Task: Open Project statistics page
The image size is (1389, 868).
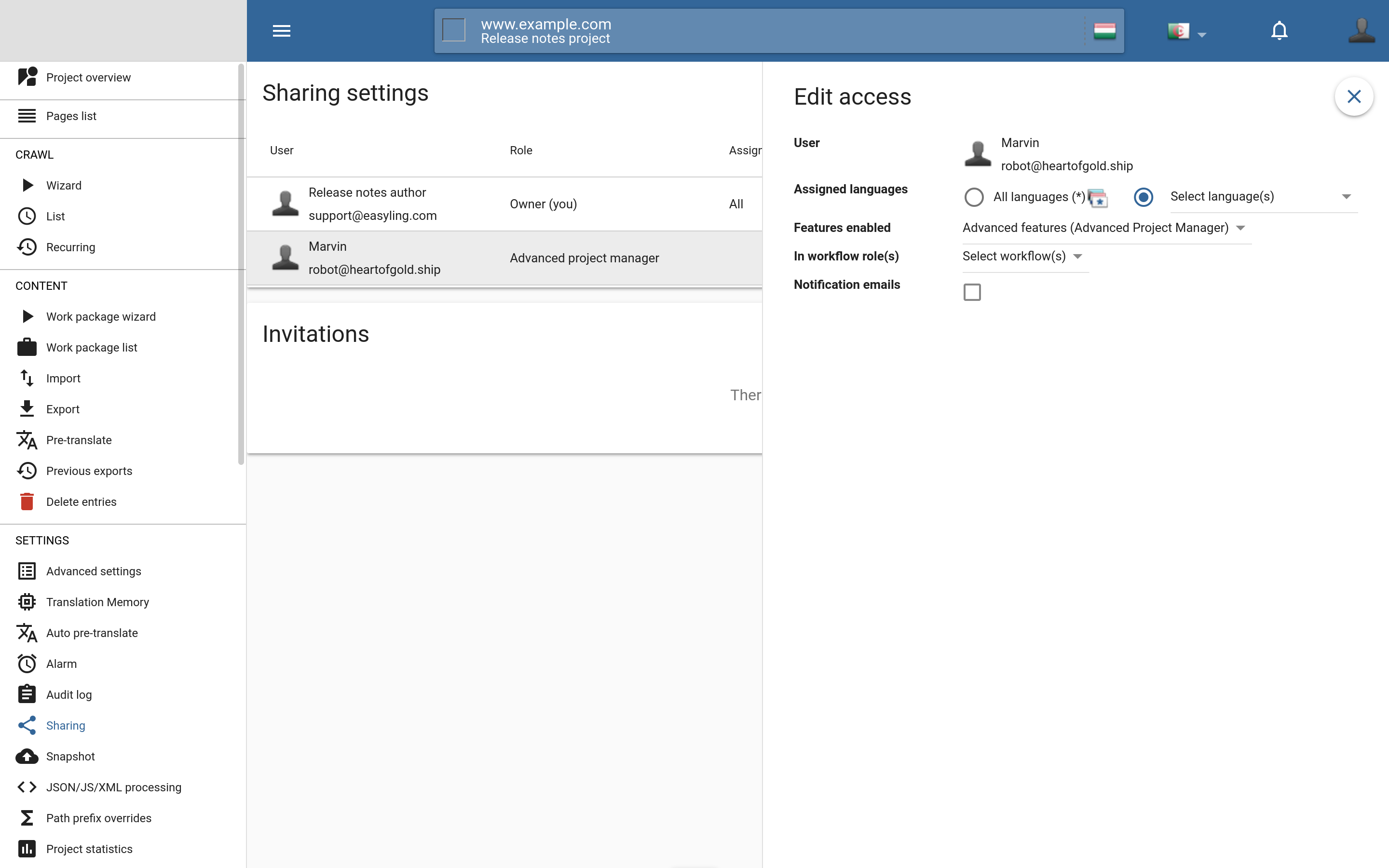Action: (123, 849)
